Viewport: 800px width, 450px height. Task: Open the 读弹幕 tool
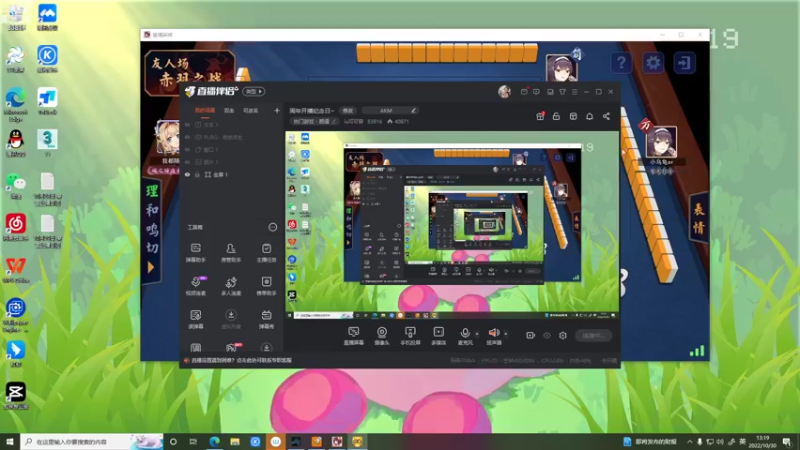(195, 319)
